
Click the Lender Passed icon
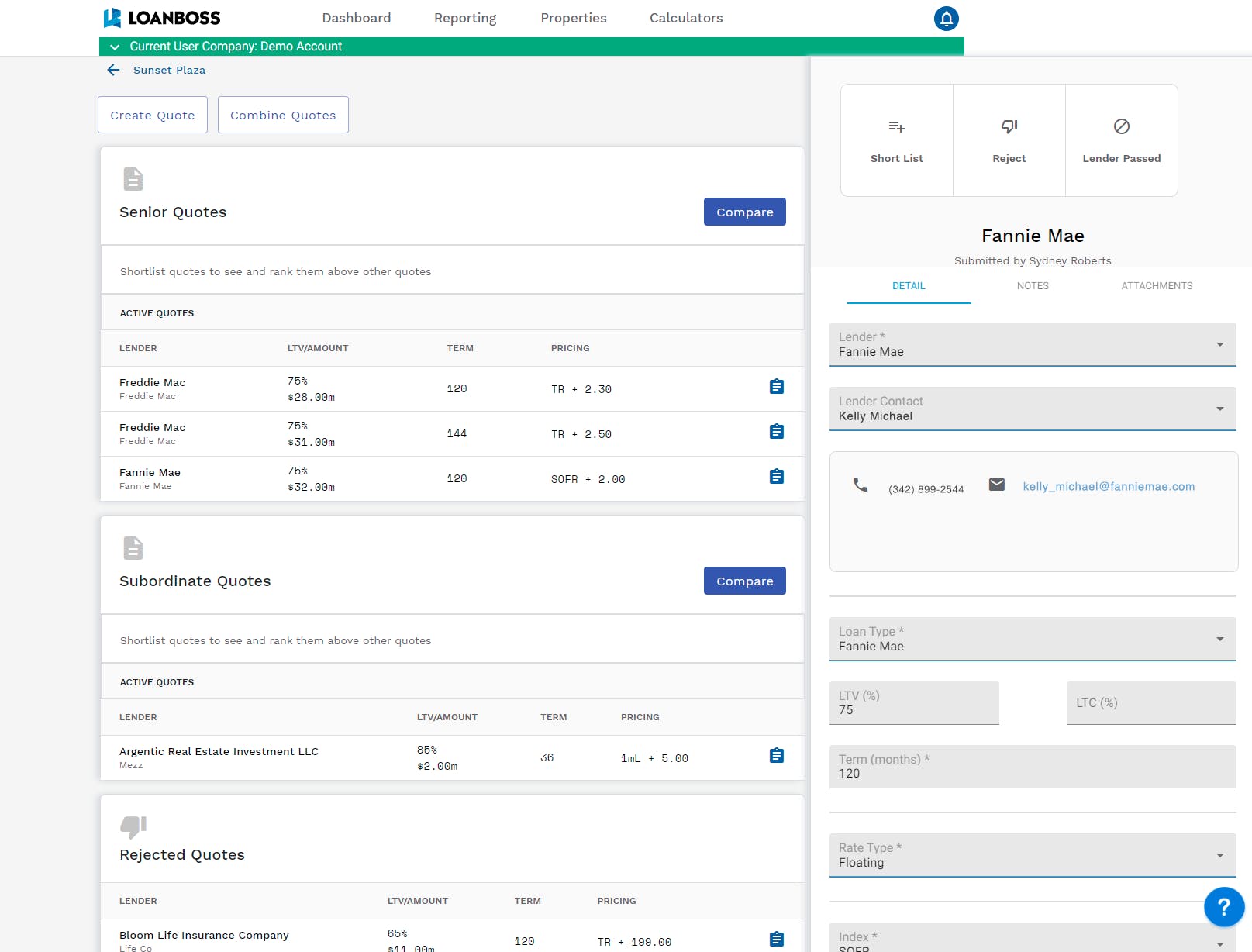pos(1122,126)
